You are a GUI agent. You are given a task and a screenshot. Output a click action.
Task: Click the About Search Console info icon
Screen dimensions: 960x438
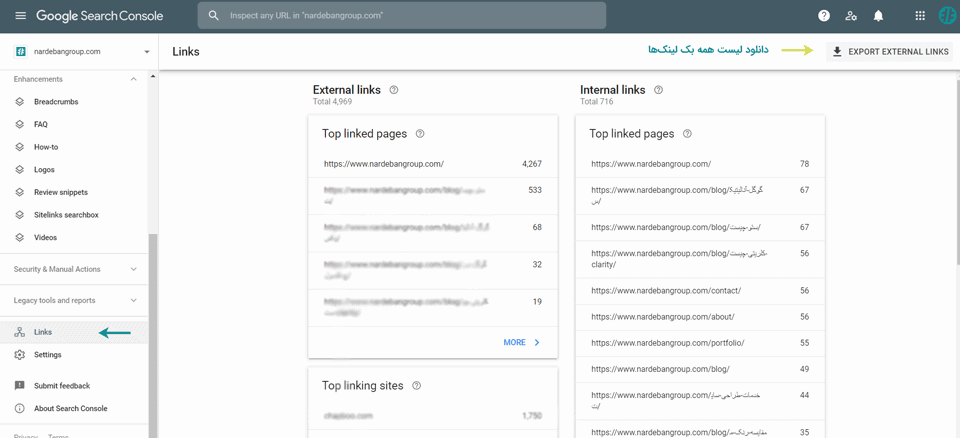click(x=20, y=409)
